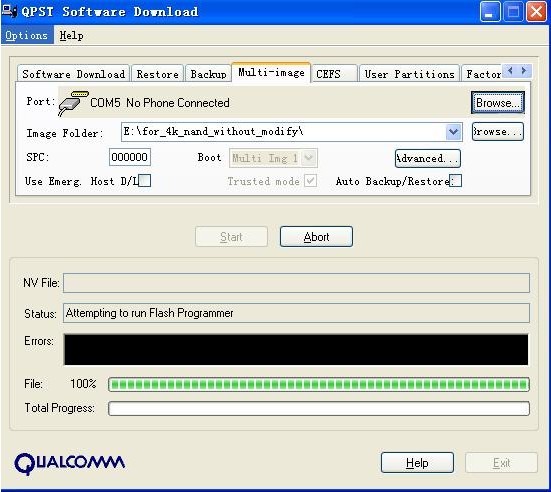Click the SPC code field

tap(130, 157)
